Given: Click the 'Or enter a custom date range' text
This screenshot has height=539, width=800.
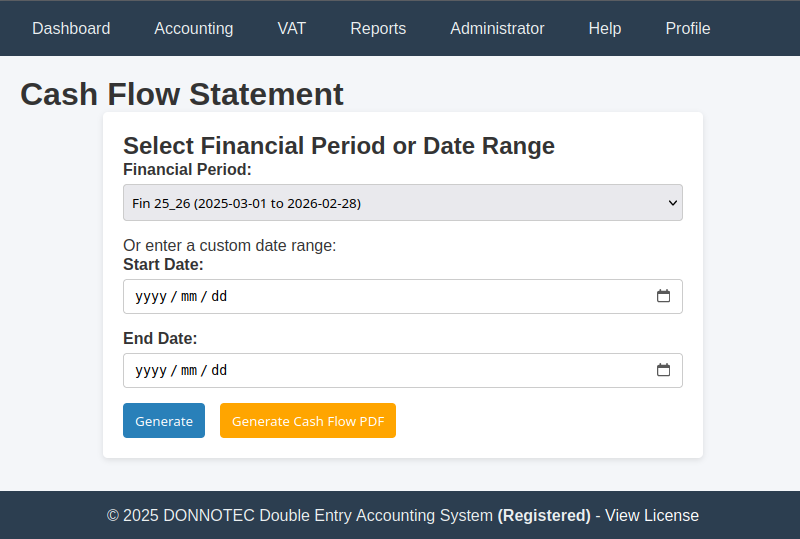Looking at the screenshot, I should click(x=230, y=246).
